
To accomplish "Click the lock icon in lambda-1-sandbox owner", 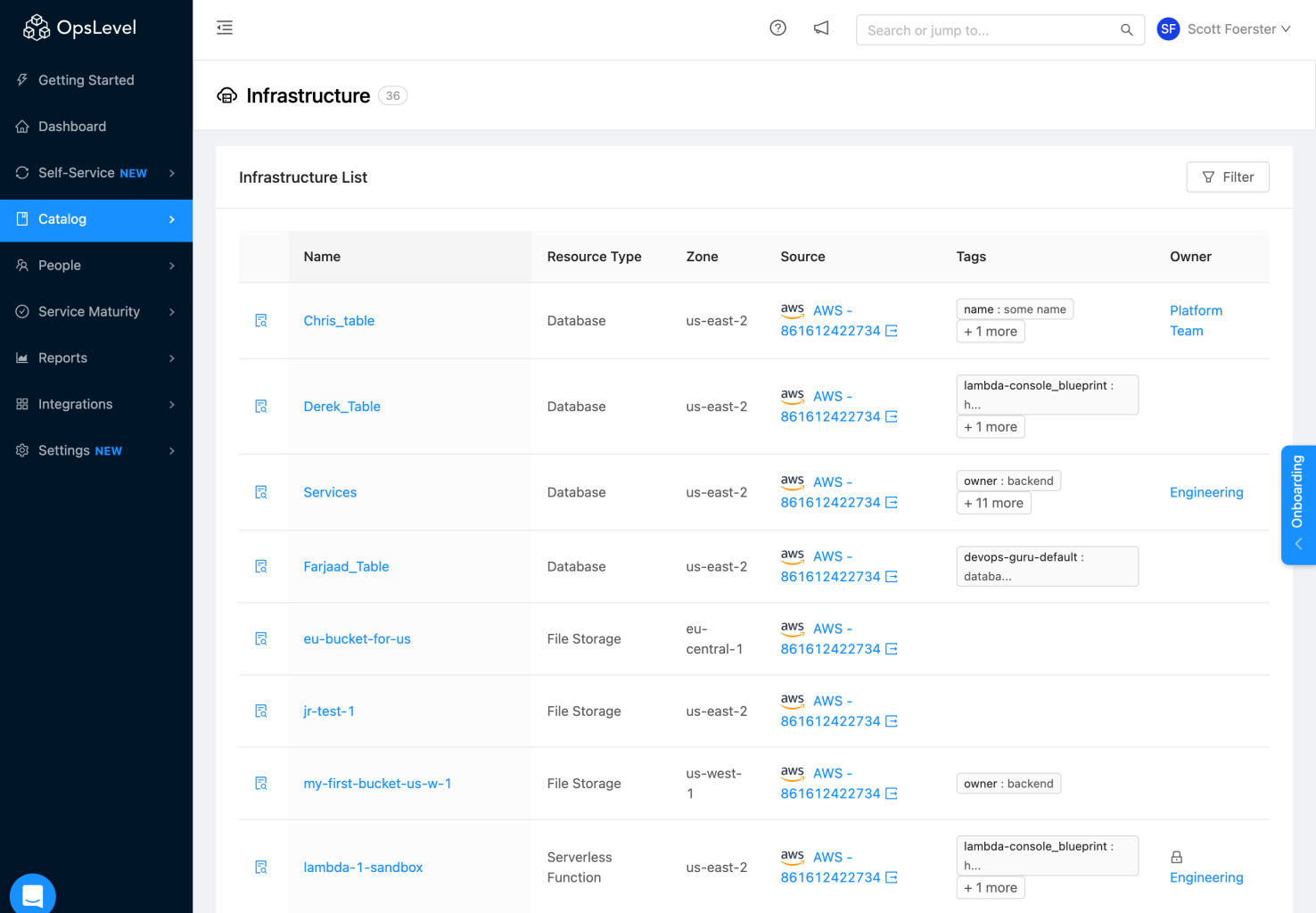I will tap(1177, 857).
